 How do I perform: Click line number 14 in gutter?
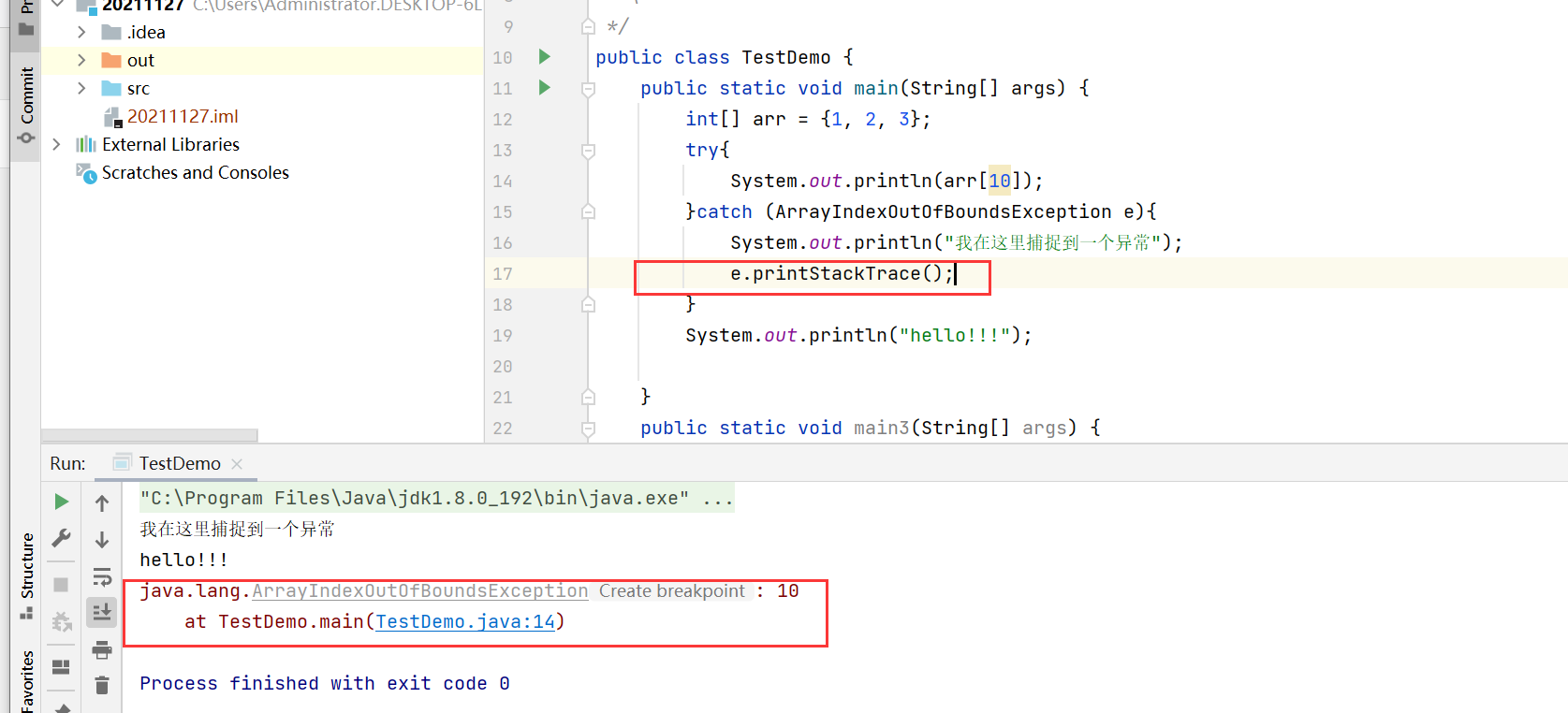(x=503, y=182)
